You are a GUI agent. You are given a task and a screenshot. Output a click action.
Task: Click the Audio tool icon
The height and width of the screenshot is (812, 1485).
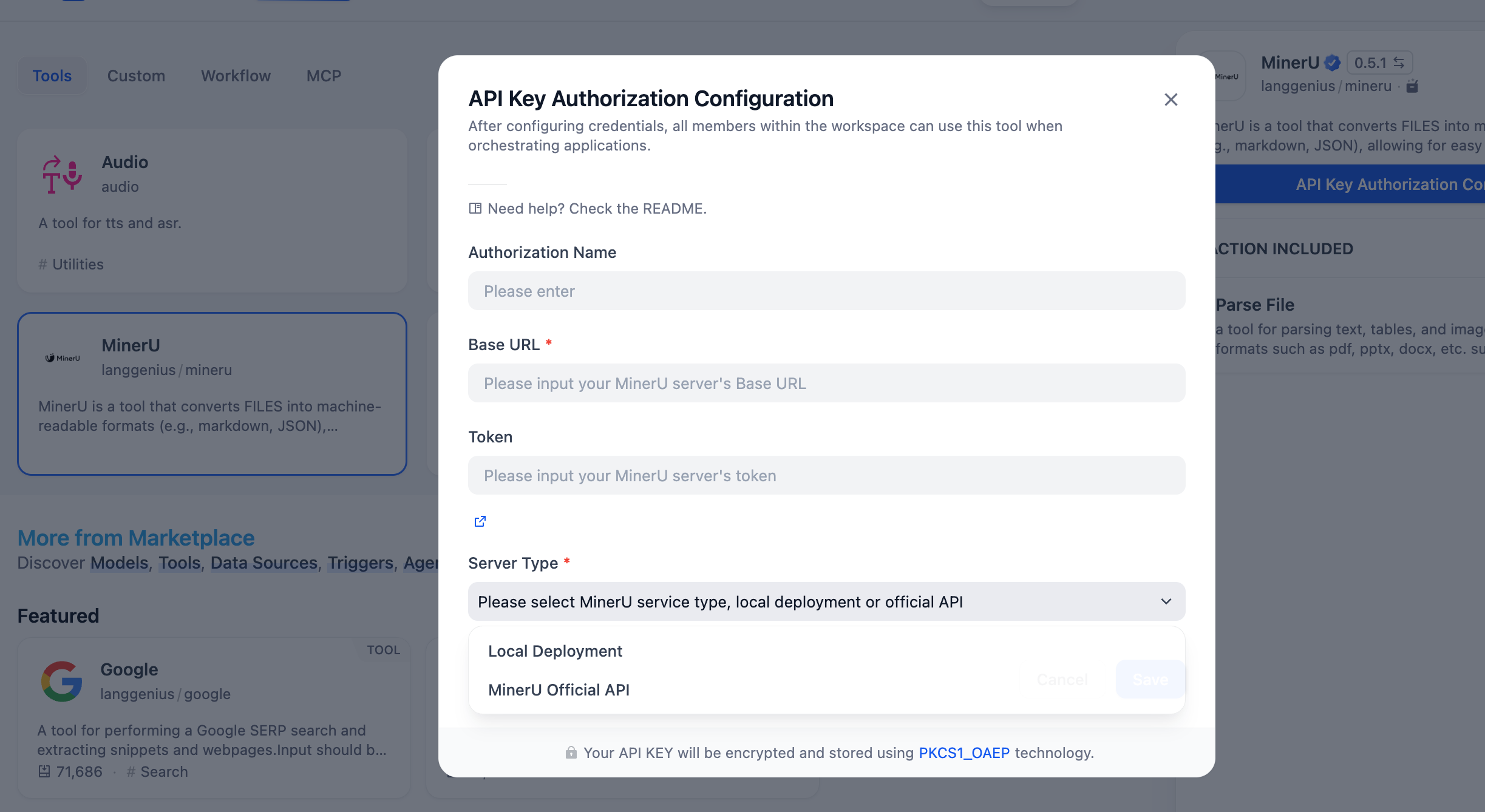point(62,174)
